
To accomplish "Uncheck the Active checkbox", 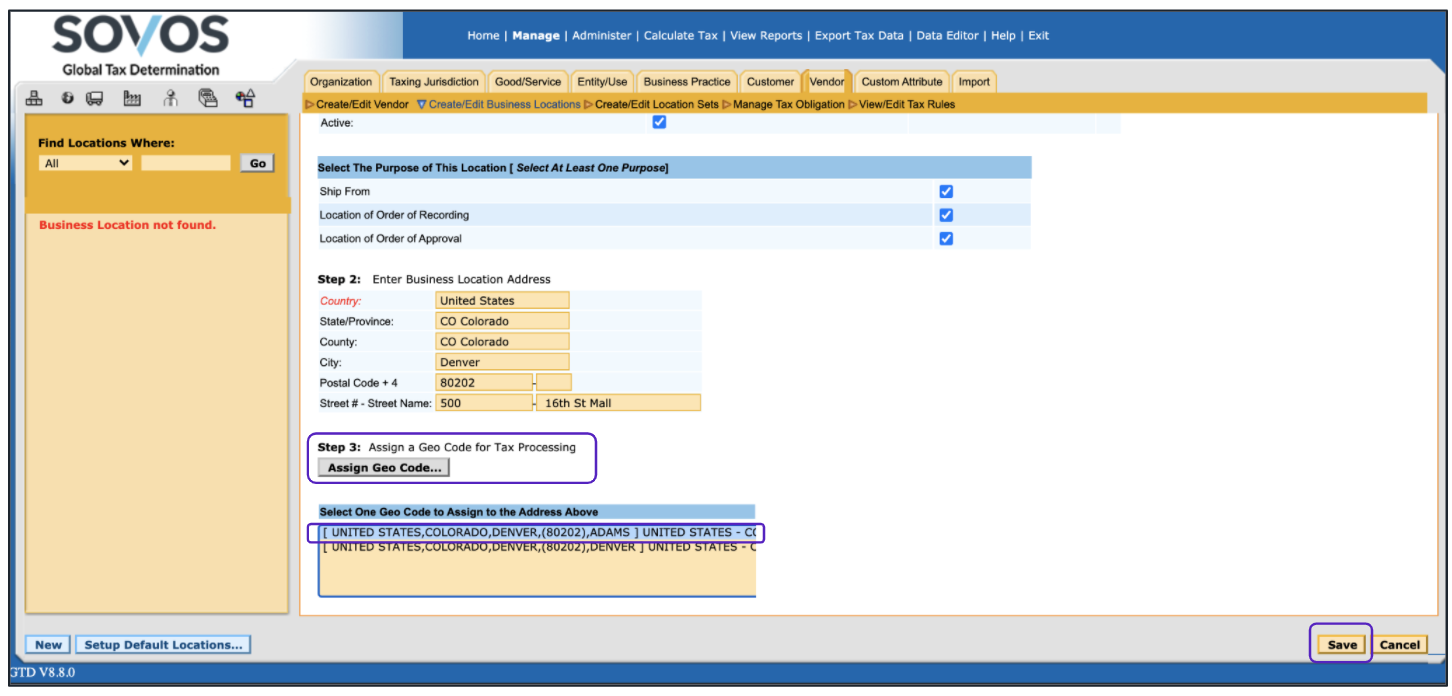I will coord(659,122).
